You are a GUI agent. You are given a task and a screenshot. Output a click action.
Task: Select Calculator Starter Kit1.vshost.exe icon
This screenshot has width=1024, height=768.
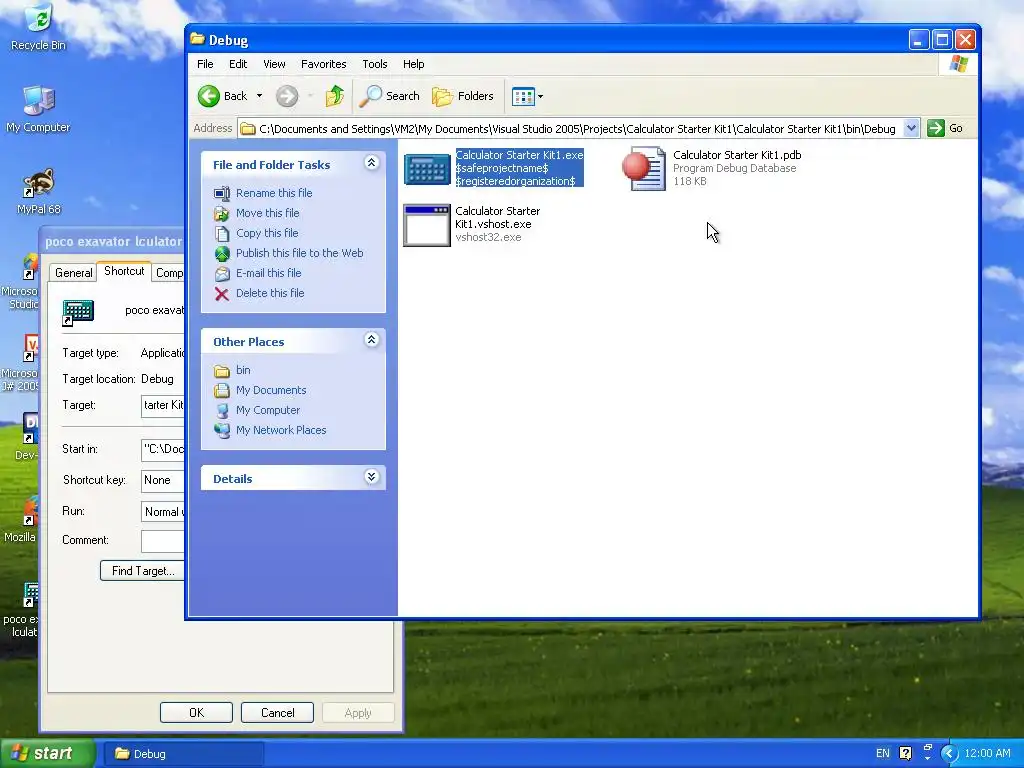tap(426, 225)
